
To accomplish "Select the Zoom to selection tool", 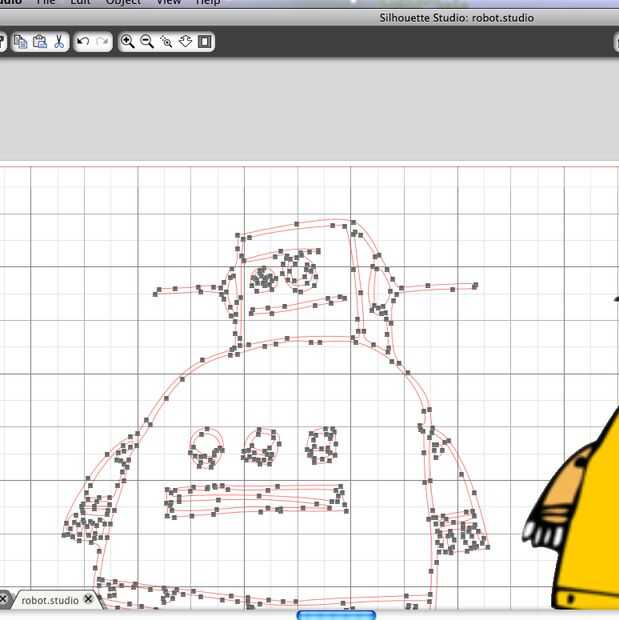I will (166, 41).
